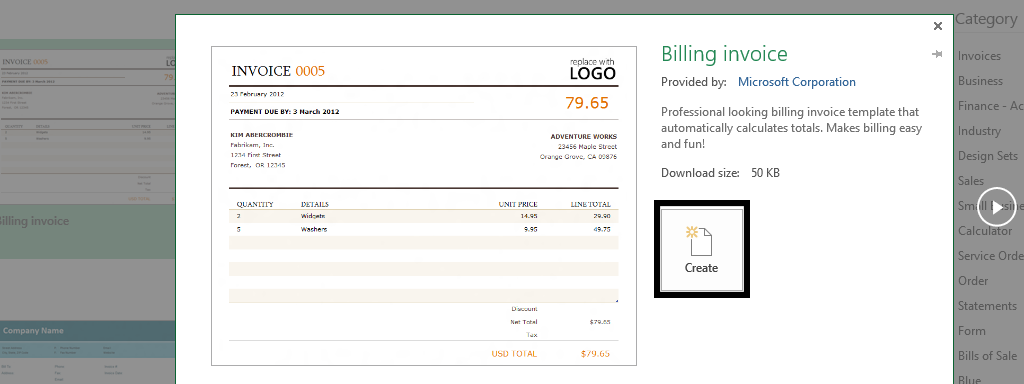Select the Business category
Viewport: 1024px width, 384px height.
coord(980,81)
